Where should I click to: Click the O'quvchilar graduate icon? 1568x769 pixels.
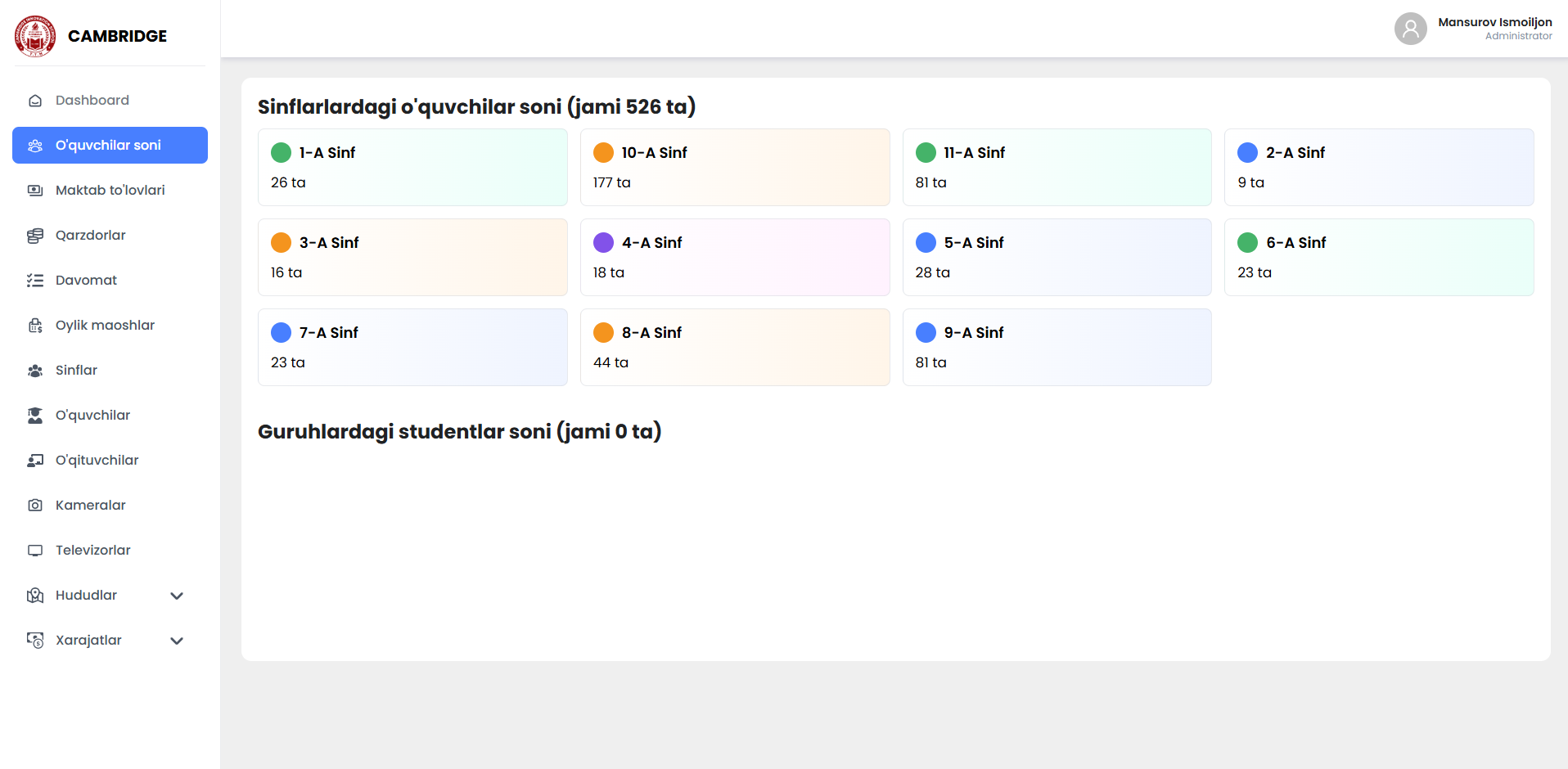click(35, 416)
